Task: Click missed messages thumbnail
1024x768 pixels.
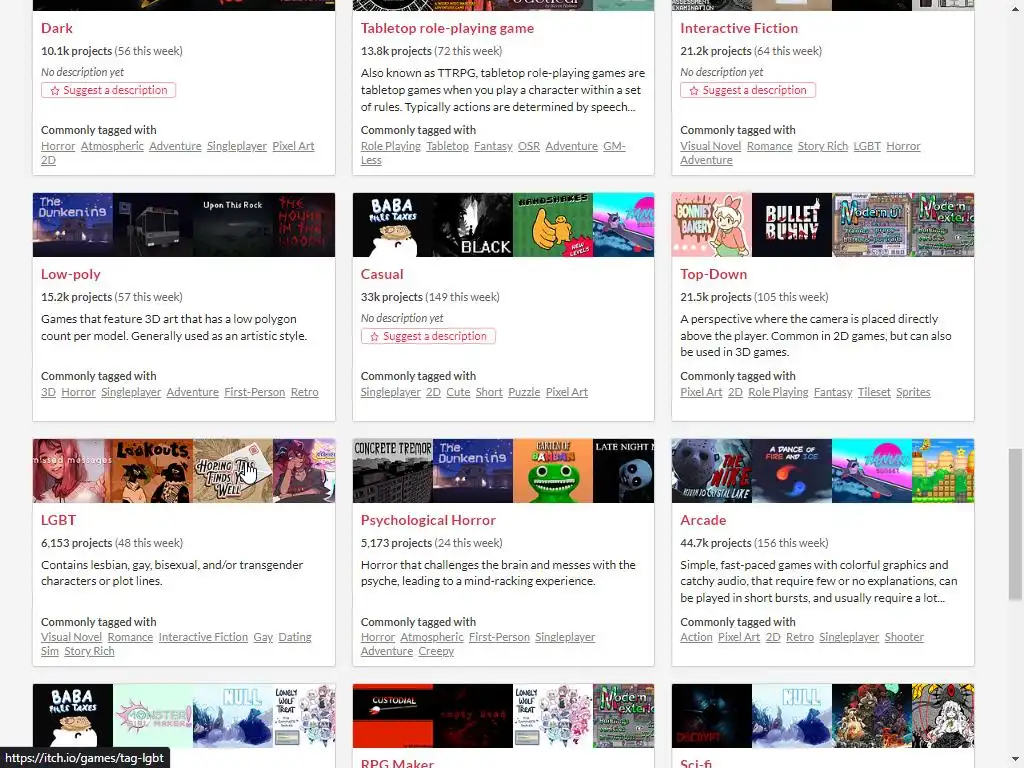Action: pos(72,471)
